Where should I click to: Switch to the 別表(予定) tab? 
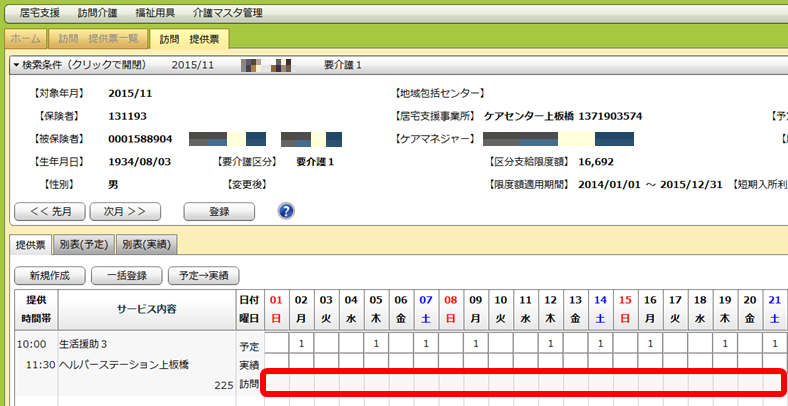tap(84, 244)
